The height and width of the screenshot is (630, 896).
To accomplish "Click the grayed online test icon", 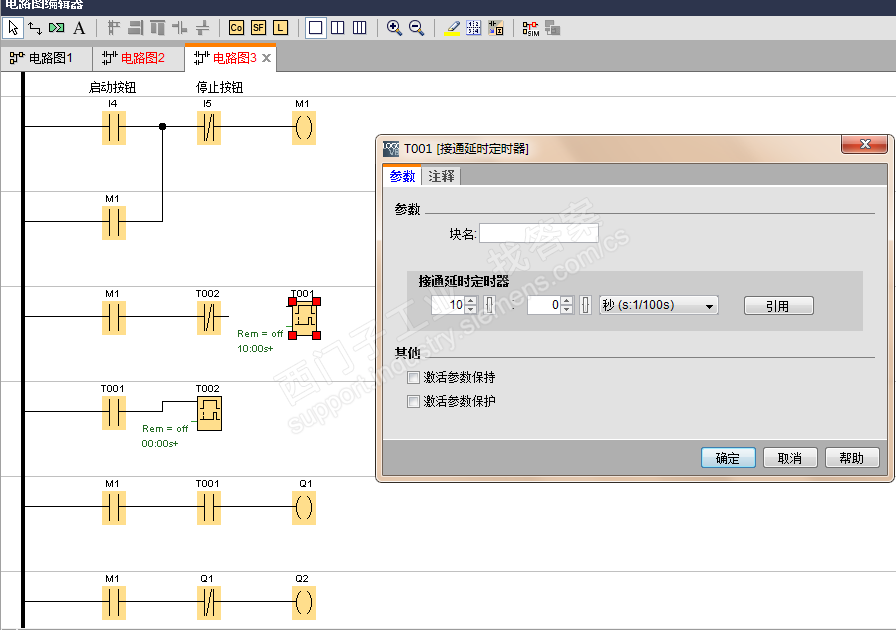I will click(x=553, y=27).
